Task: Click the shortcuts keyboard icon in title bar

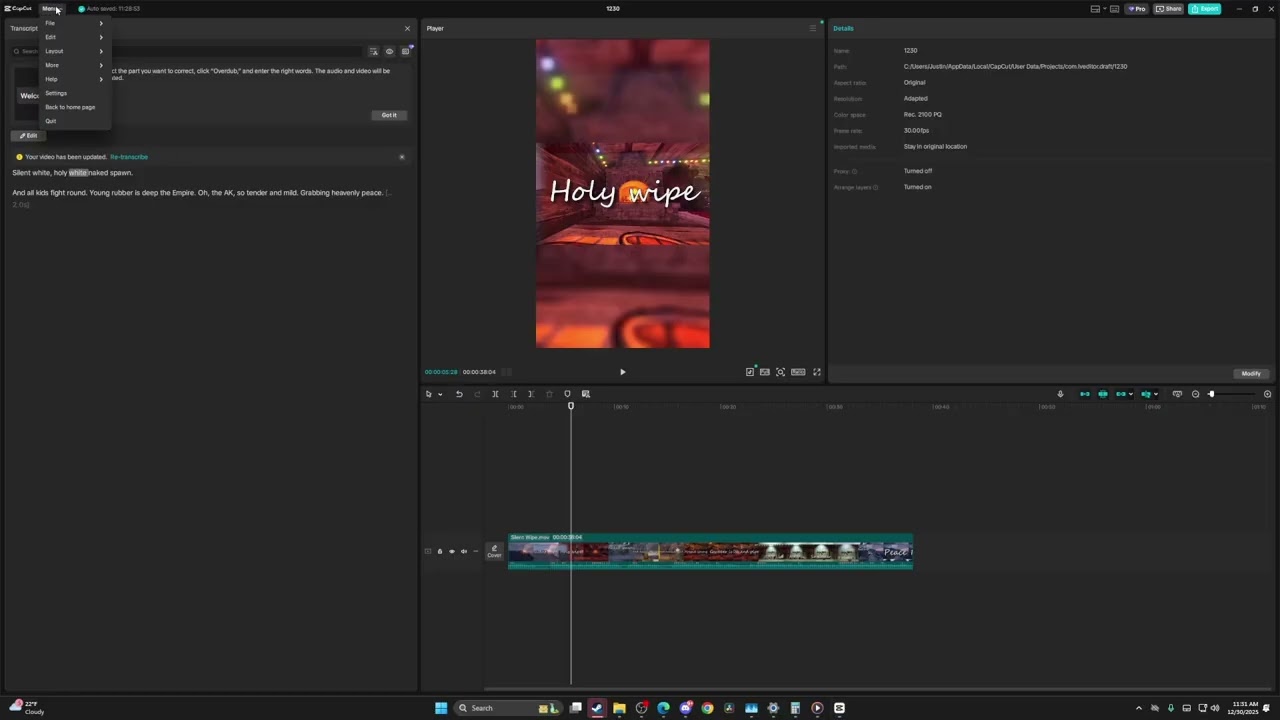Action: click(1115, 9)
